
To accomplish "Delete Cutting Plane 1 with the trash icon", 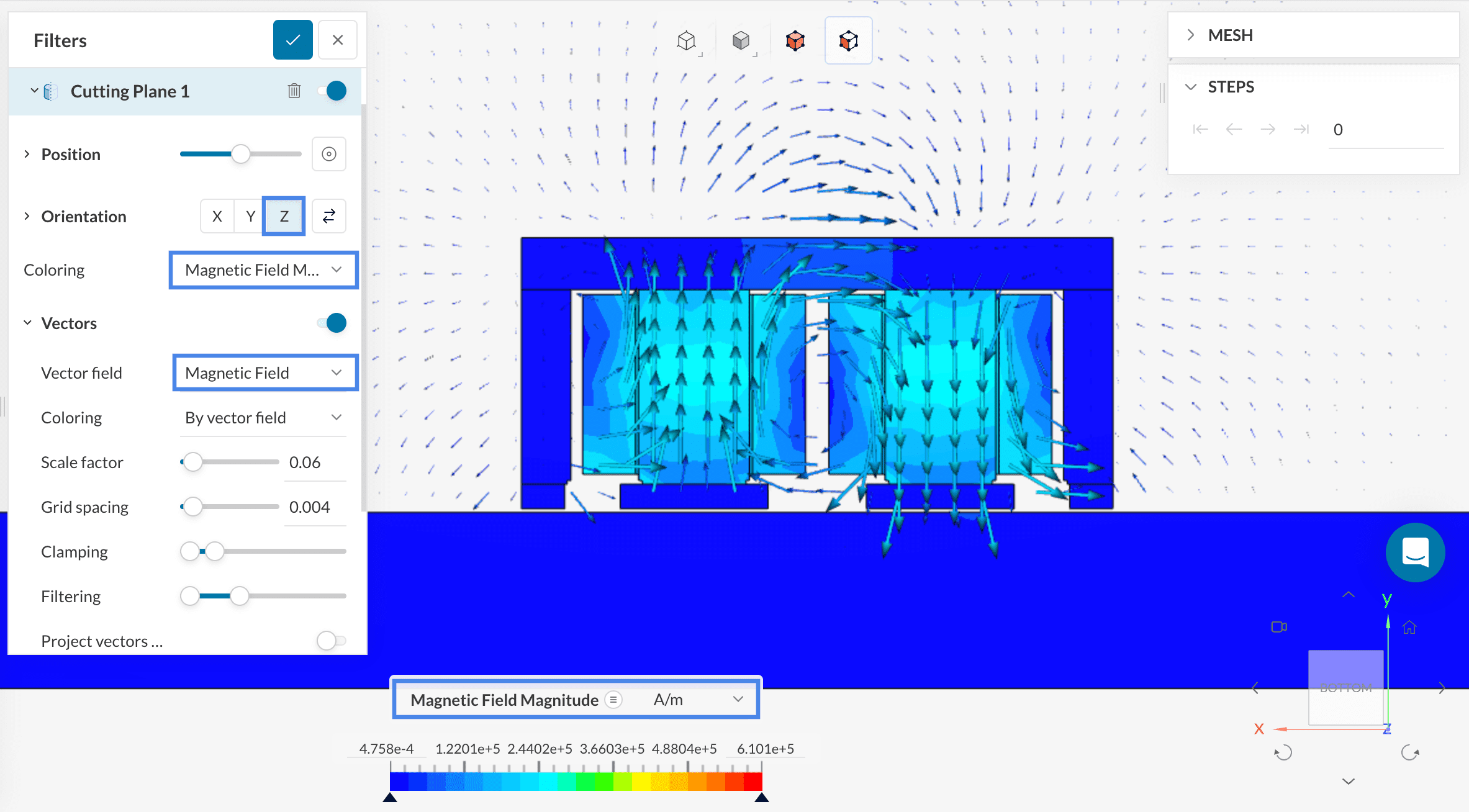I will click(294, 91).
